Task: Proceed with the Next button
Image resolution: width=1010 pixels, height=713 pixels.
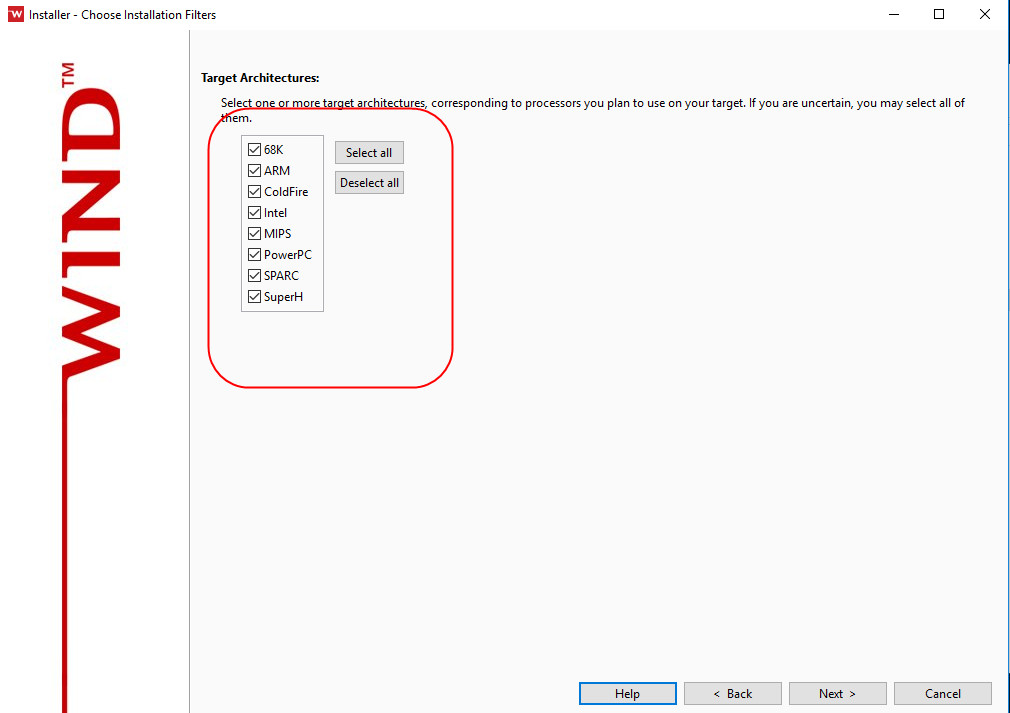Action: click(x=837, y=693)
